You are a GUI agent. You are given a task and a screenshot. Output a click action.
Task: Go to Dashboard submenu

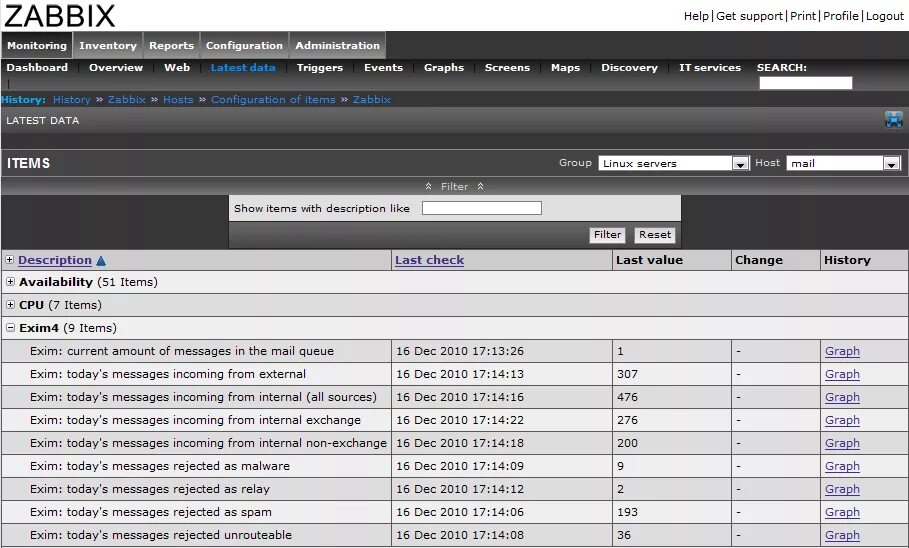(x=37, y=67)
